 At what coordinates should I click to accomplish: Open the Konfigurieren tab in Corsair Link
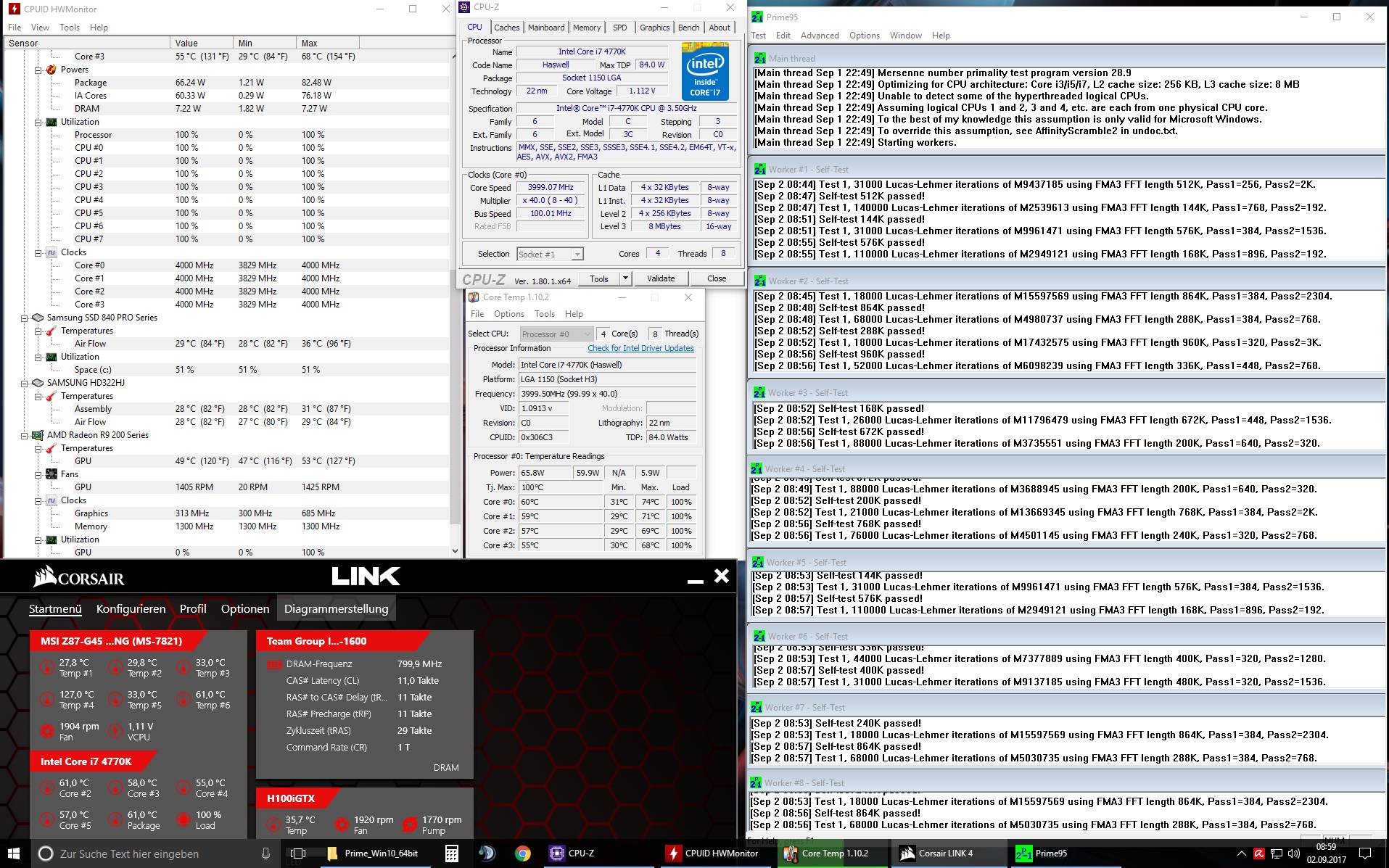coord(131,608)
